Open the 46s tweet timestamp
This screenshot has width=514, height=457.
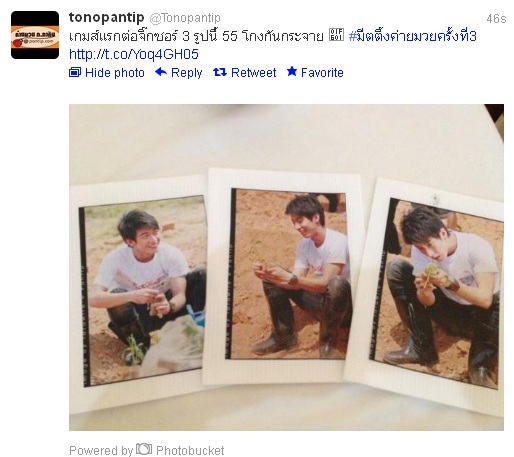496,19
